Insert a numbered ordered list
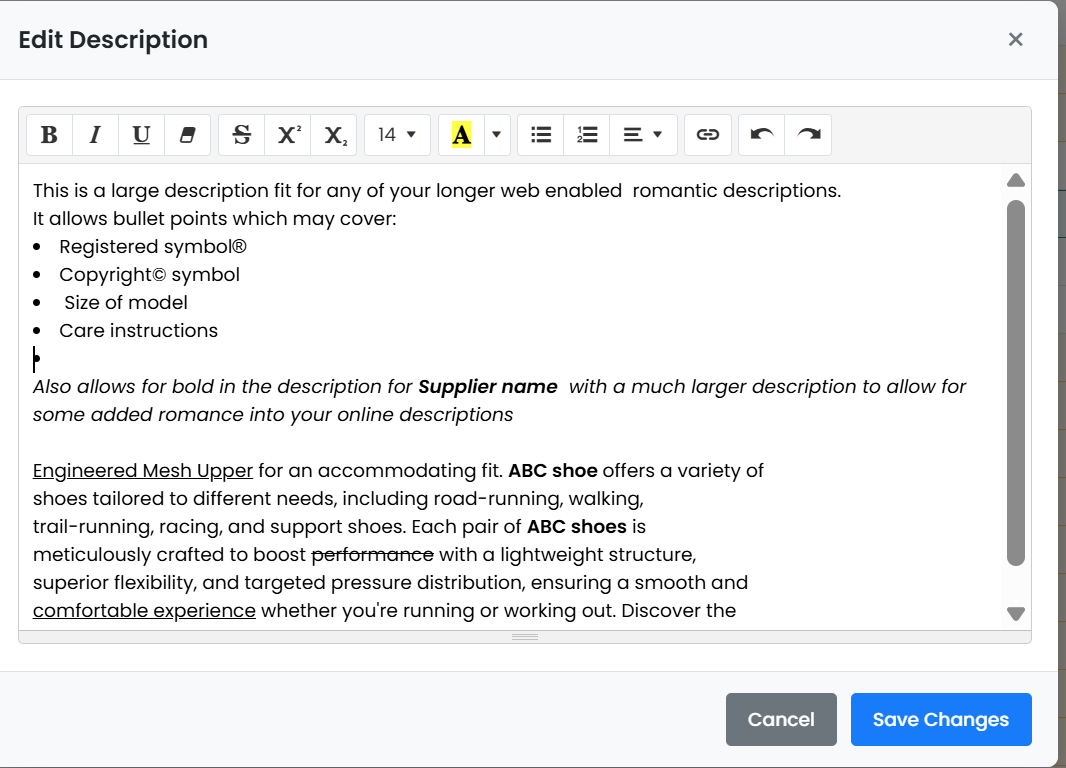 tap(587, 135)
